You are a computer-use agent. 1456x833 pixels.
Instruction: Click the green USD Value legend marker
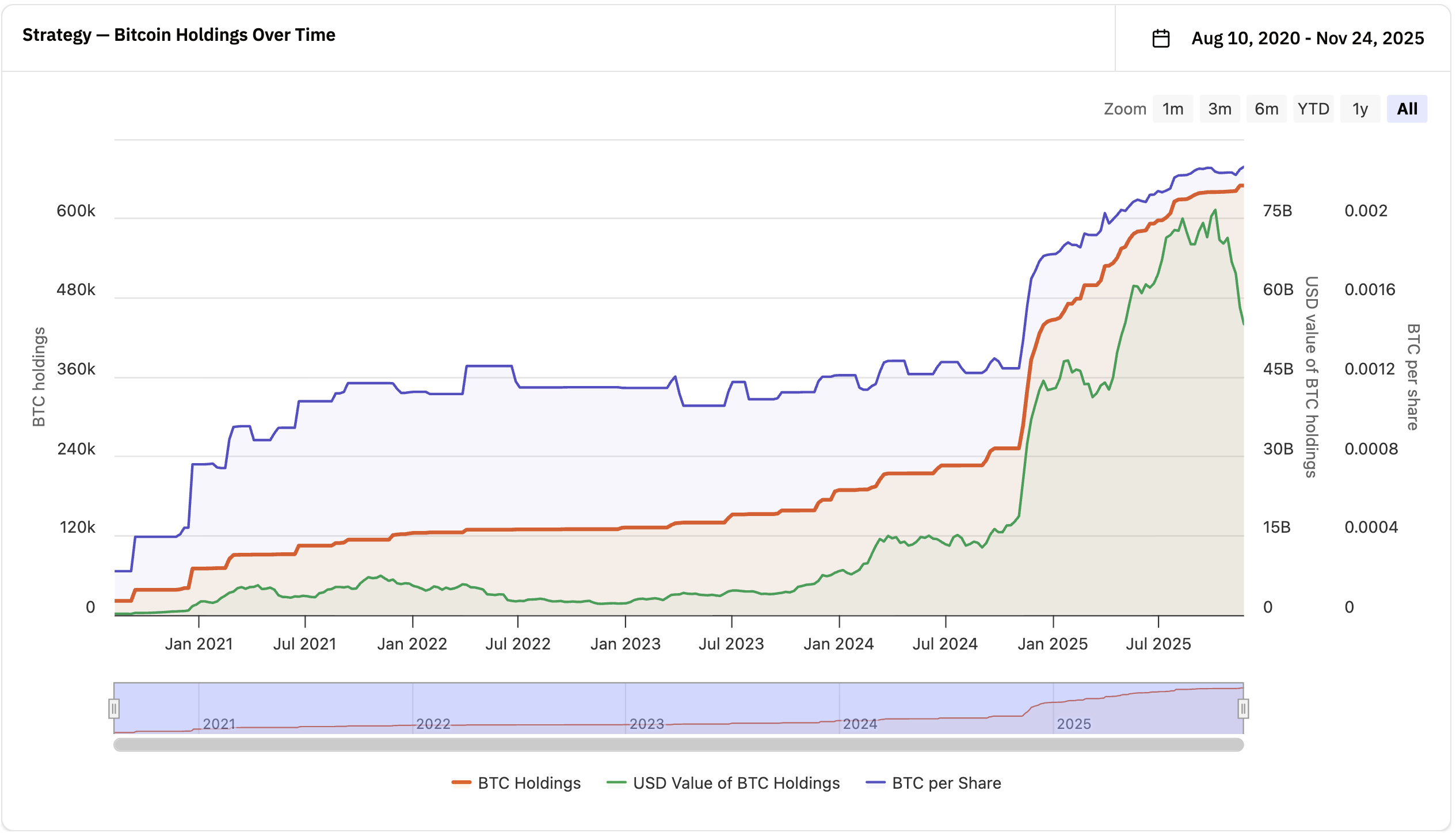616,783
